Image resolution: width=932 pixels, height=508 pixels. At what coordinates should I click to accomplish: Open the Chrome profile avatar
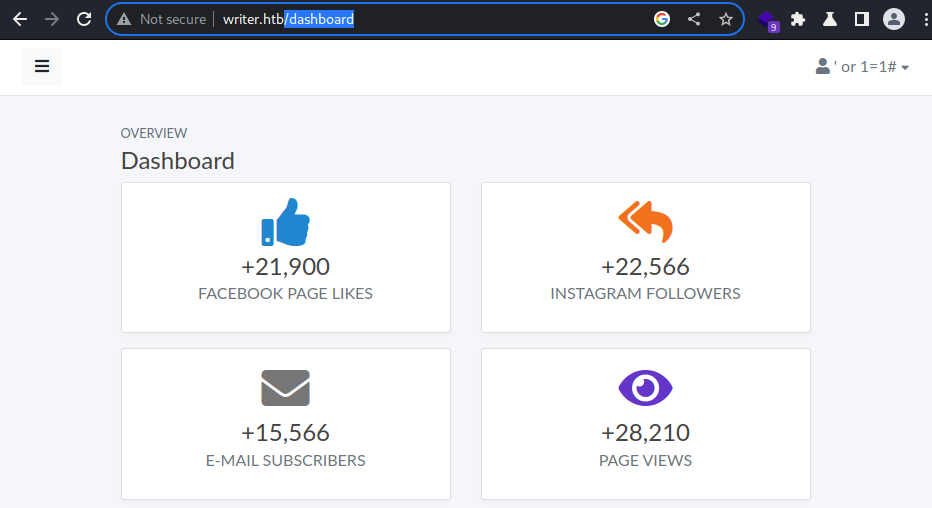tap(893, 19)
